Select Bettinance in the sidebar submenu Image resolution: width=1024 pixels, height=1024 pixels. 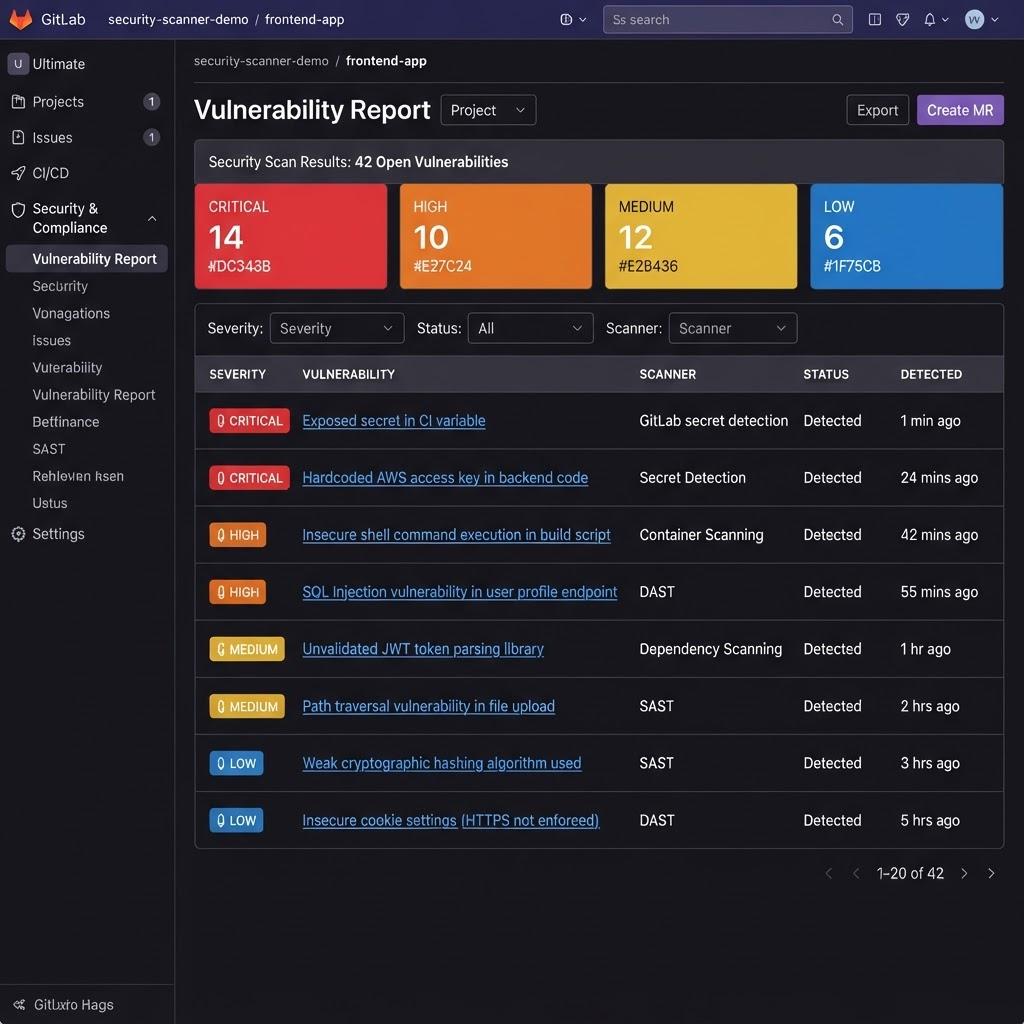pyautogui.click(x=66, y=422)
